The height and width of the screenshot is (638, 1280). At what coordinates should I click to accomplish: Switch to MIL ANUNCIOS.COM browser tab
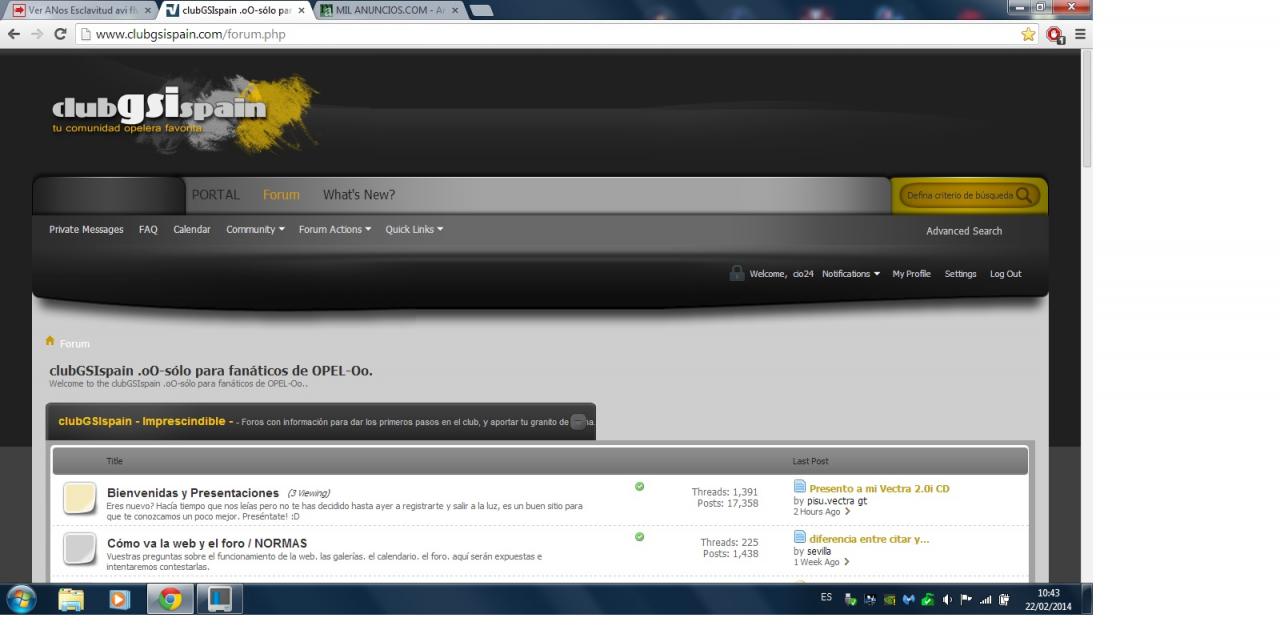pyautogui.click(x=390, y=10)
